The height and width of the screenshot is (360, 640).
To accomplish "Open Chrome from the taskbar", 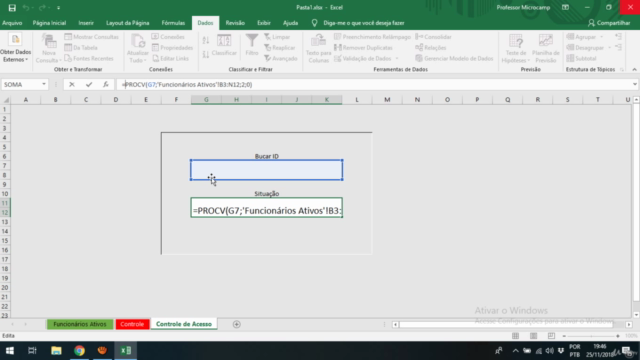I will click(x=79, y=351).
